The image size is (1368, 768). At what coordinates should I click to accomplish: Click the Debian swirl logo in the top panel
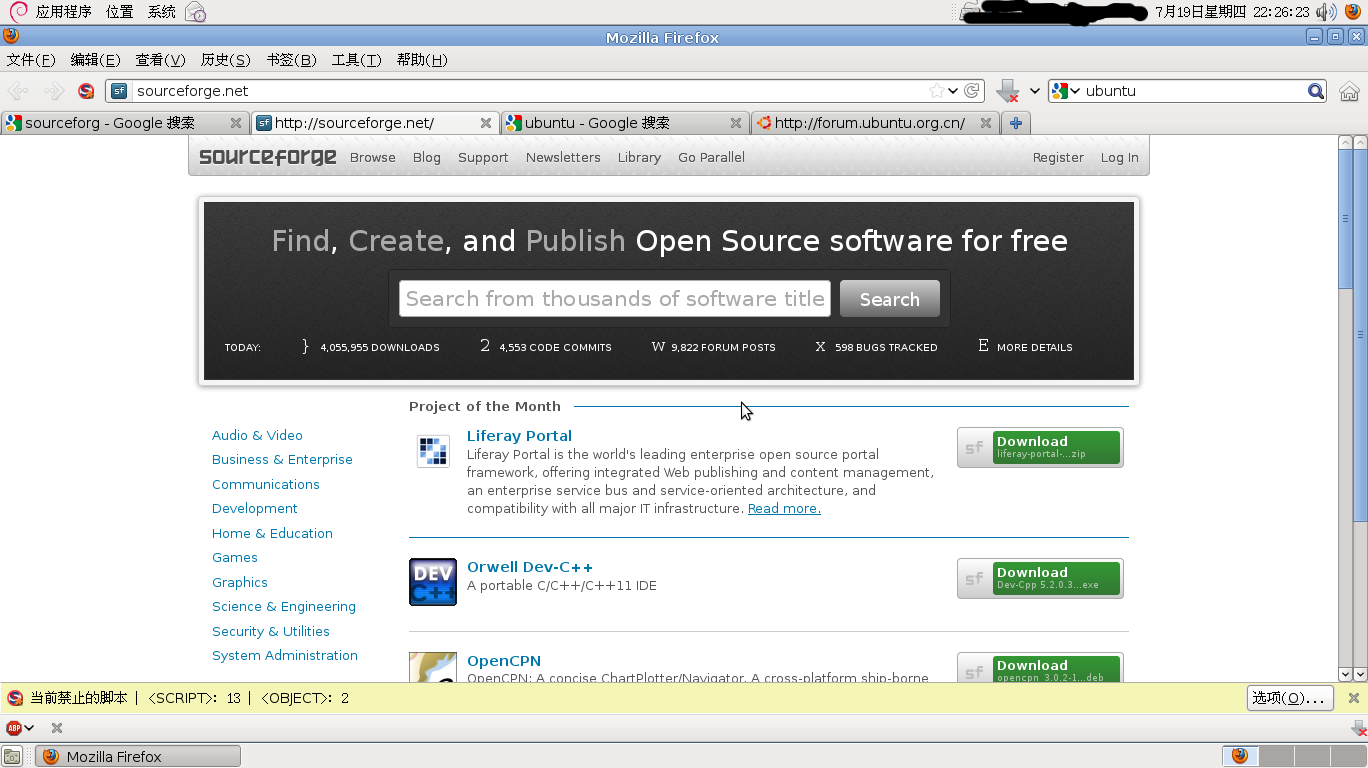point(18,12)
